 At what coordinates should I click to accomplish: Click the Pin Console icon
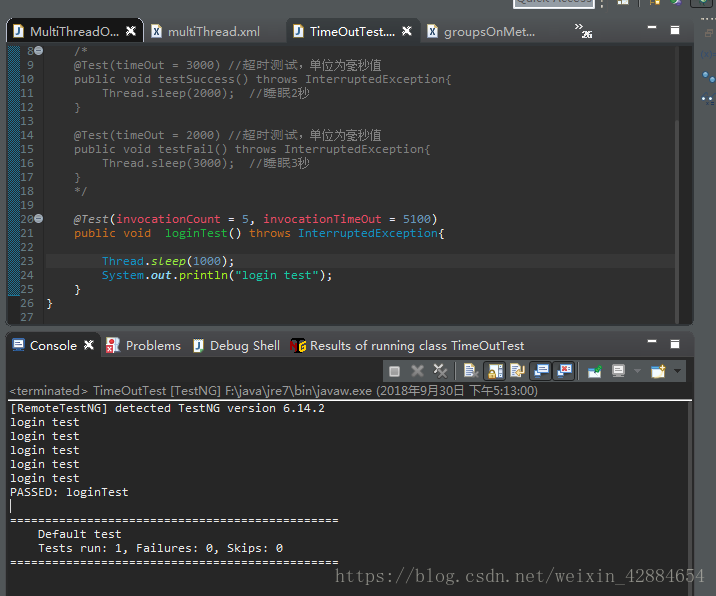594,371
